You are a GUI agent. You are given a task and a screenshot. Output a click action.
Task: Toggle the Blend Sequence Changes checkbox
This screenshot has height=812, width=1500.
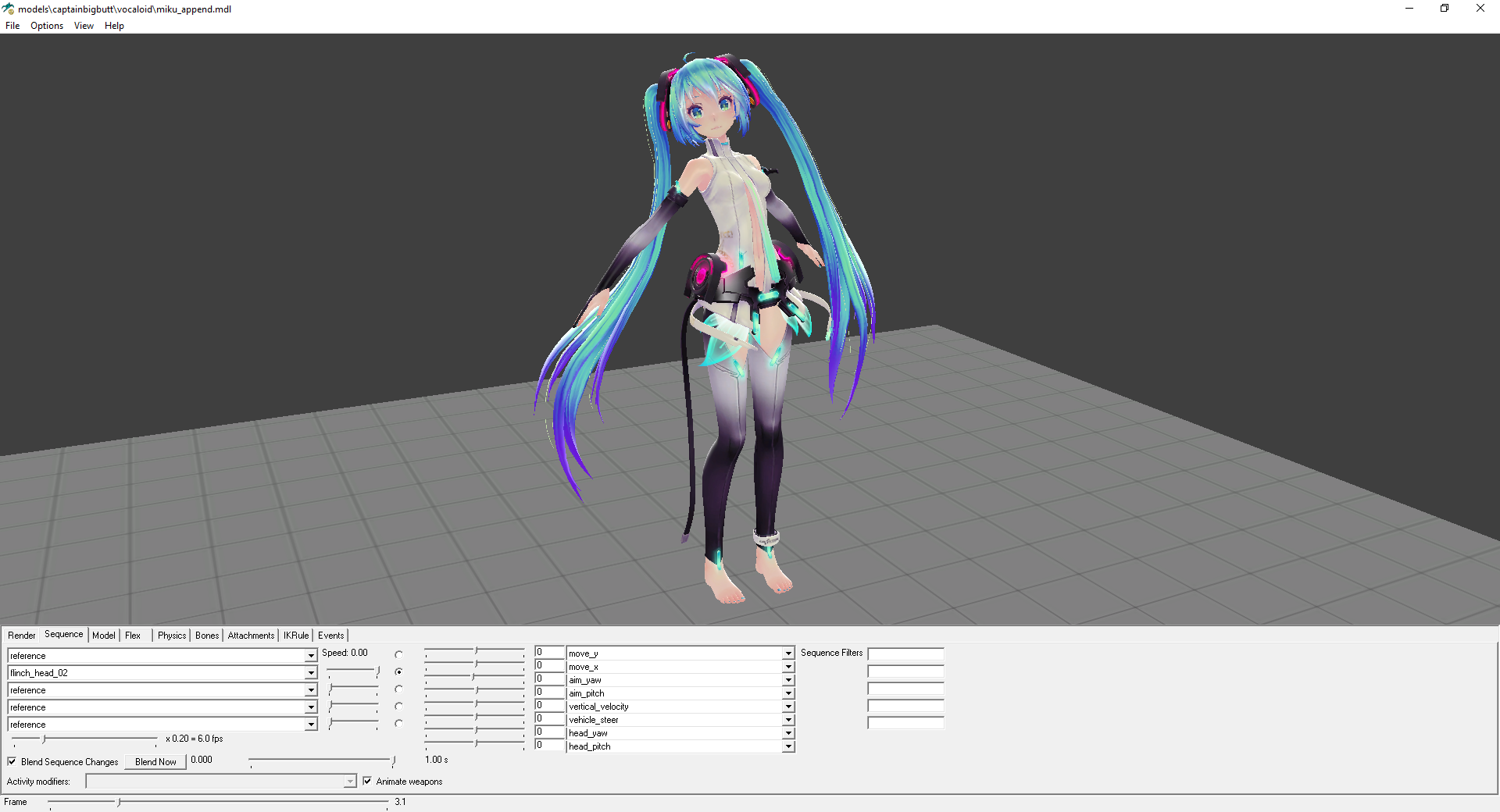click(12, 761)
